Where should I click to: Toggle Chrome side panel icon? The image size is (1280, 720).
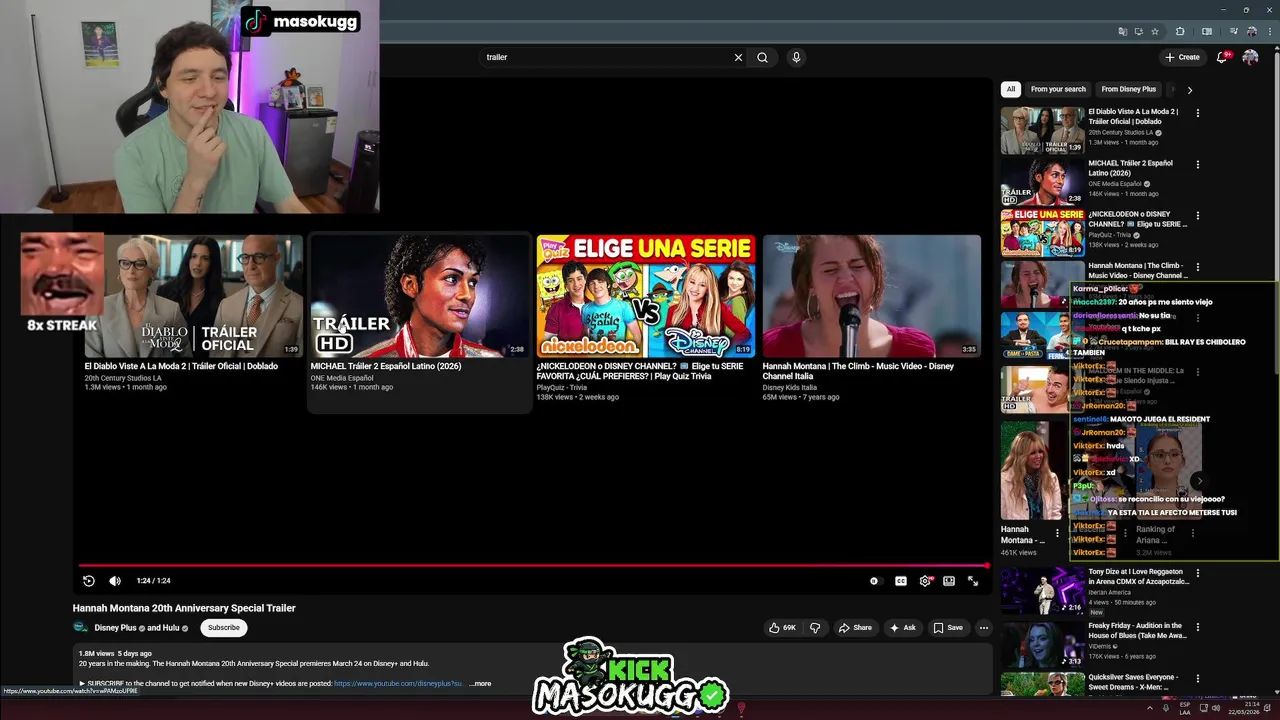click(1207, 31)
